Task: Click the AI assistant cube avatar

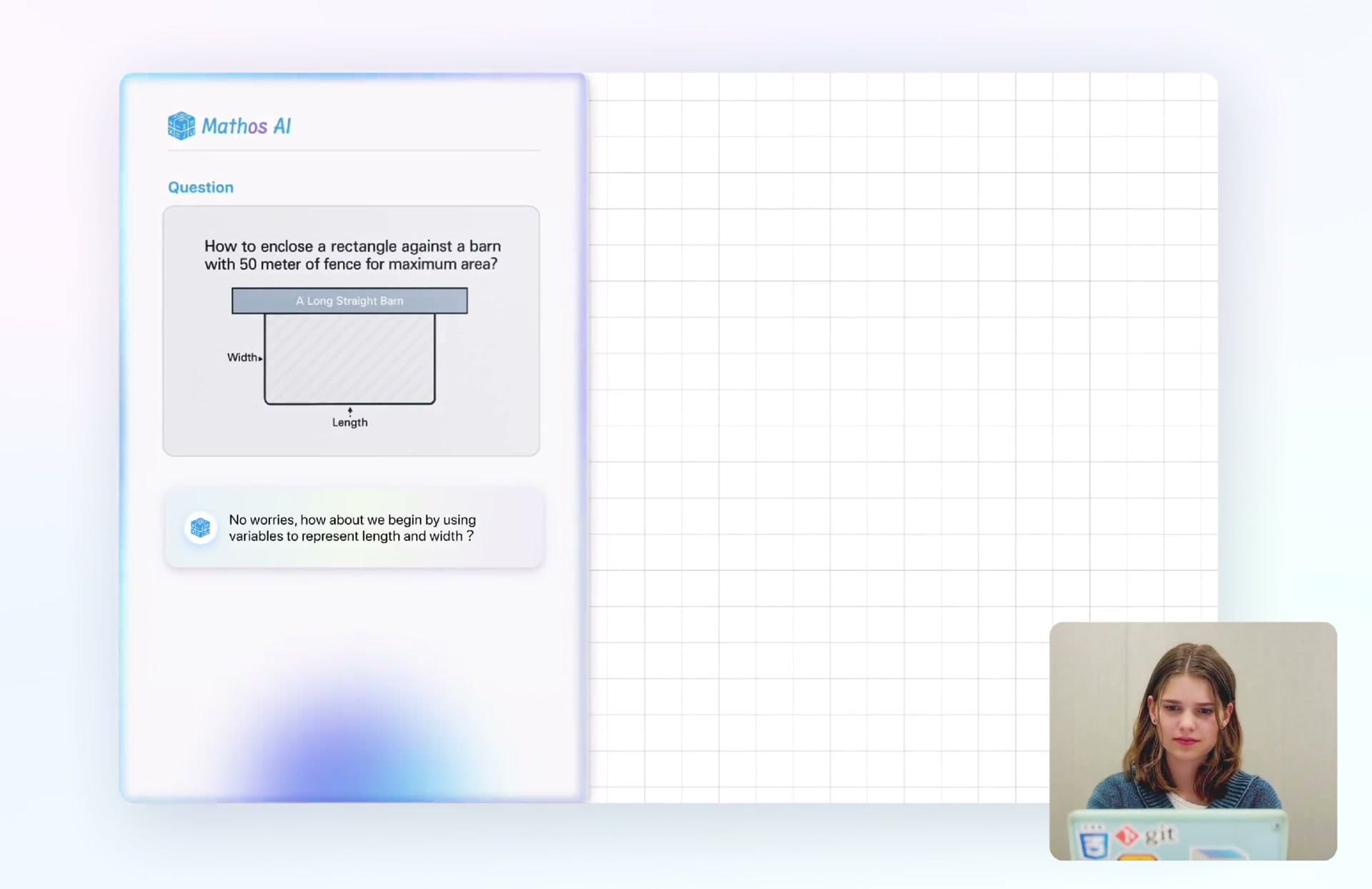Action: click(x=200, y=528)
